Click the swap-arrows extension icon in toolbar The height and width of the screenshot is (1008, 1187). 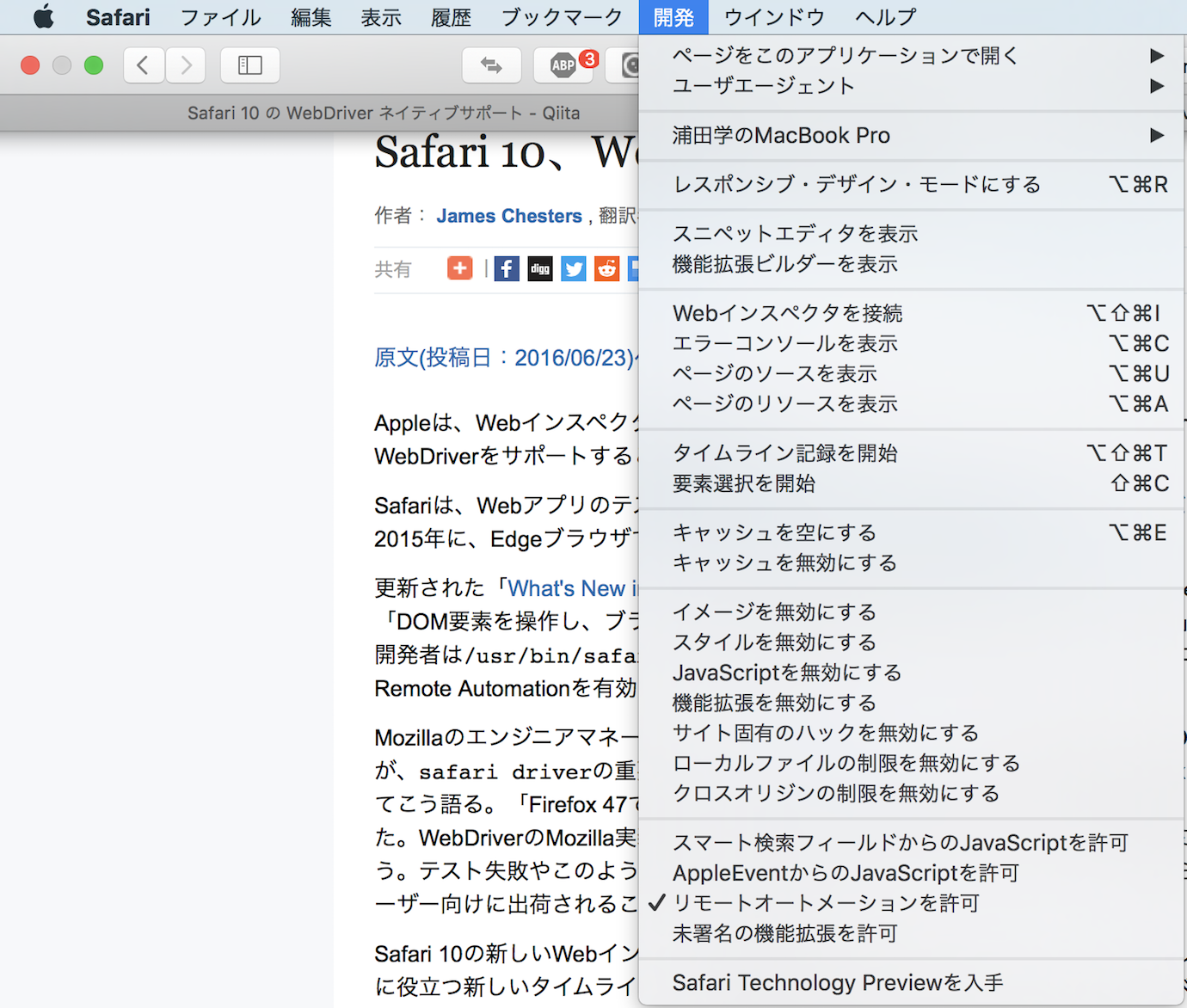click(x=492, y=65)
